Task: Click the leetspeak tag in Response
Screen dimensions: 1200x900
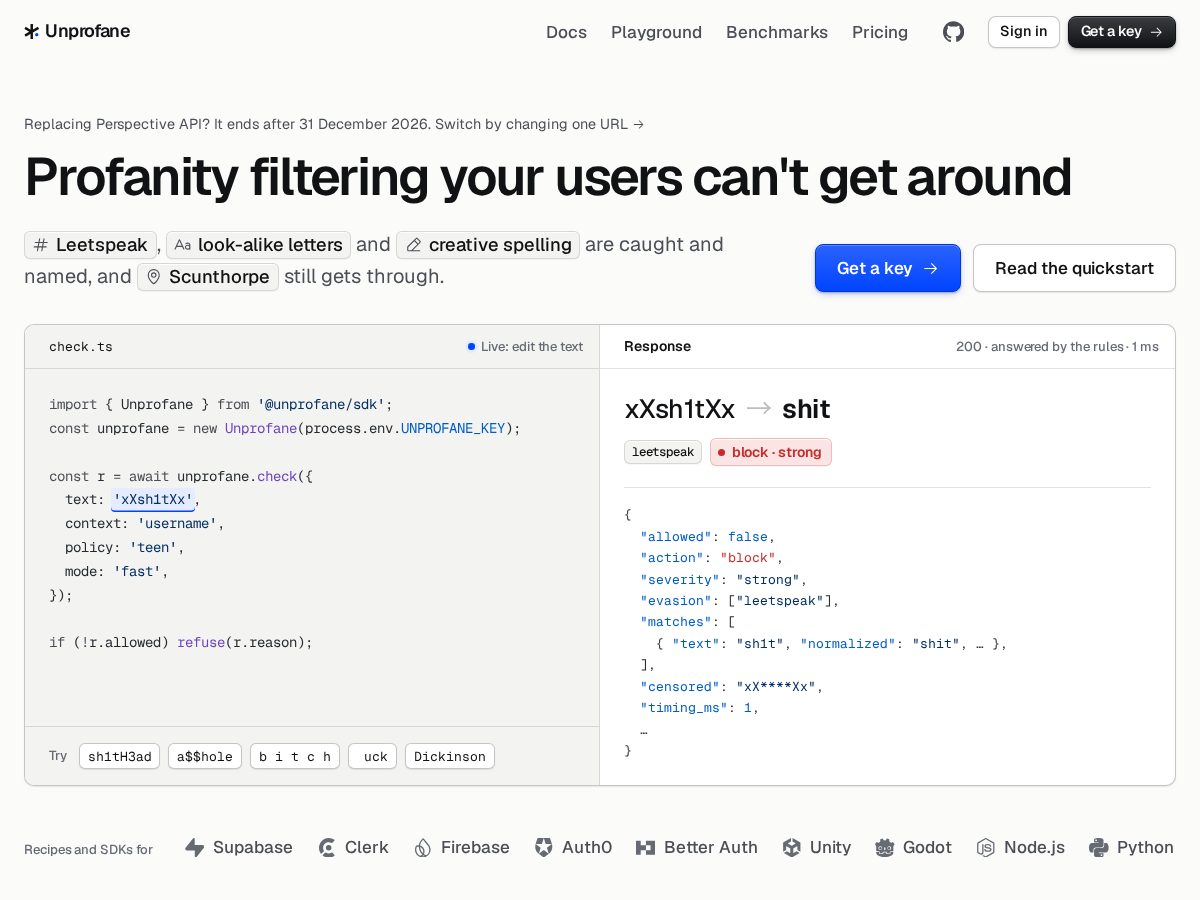Action: pyautogui.click(x=663, y=452)
